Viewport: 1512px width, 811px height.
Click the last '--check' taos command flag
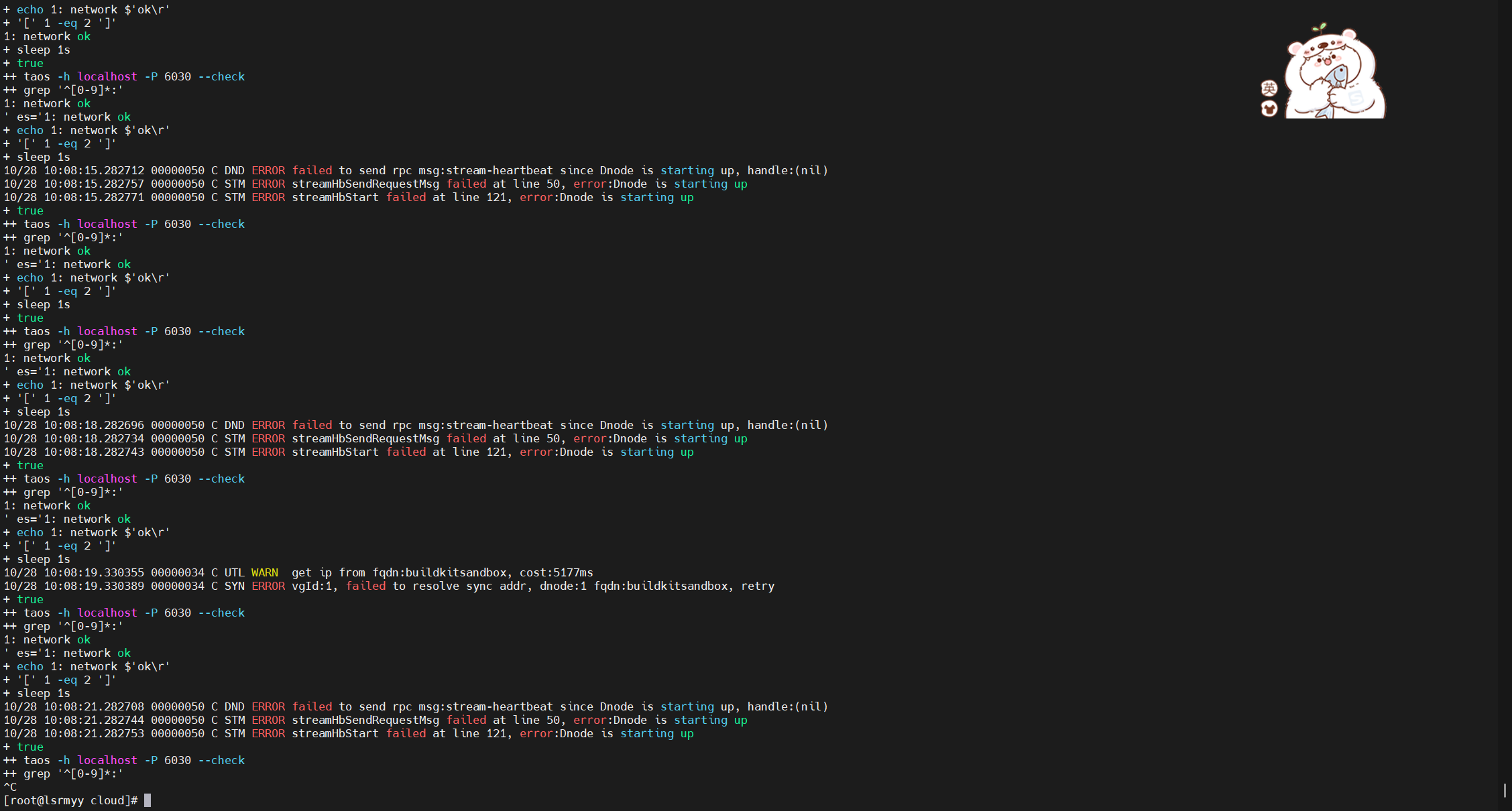(221, 760)
